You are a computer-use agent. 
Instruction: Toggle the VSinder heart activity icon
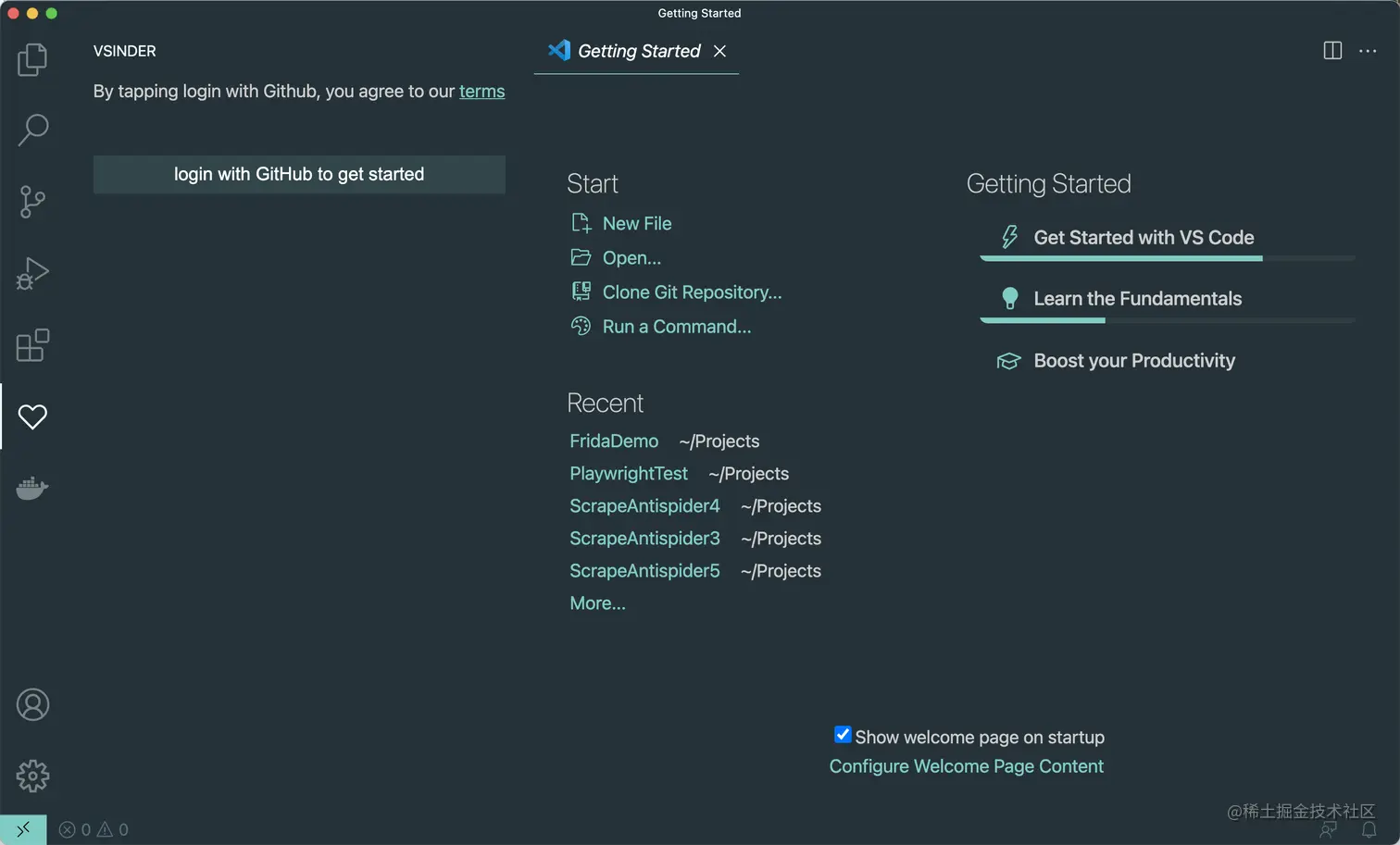pyautogui.click(x=32, y=416)
